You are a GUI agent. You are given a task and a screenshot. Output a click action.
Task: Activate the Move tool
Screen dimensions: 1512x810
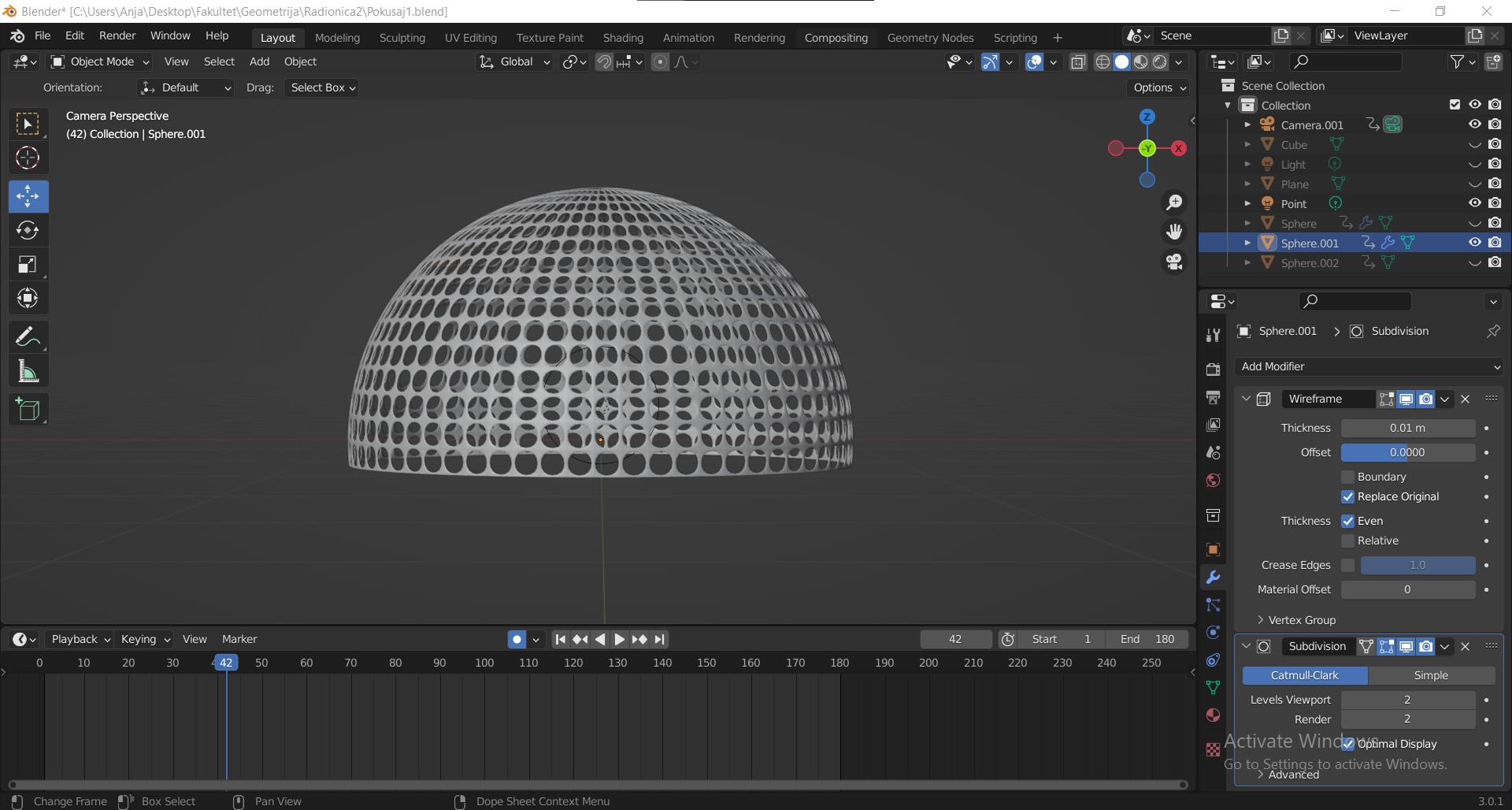pos(28,196)
